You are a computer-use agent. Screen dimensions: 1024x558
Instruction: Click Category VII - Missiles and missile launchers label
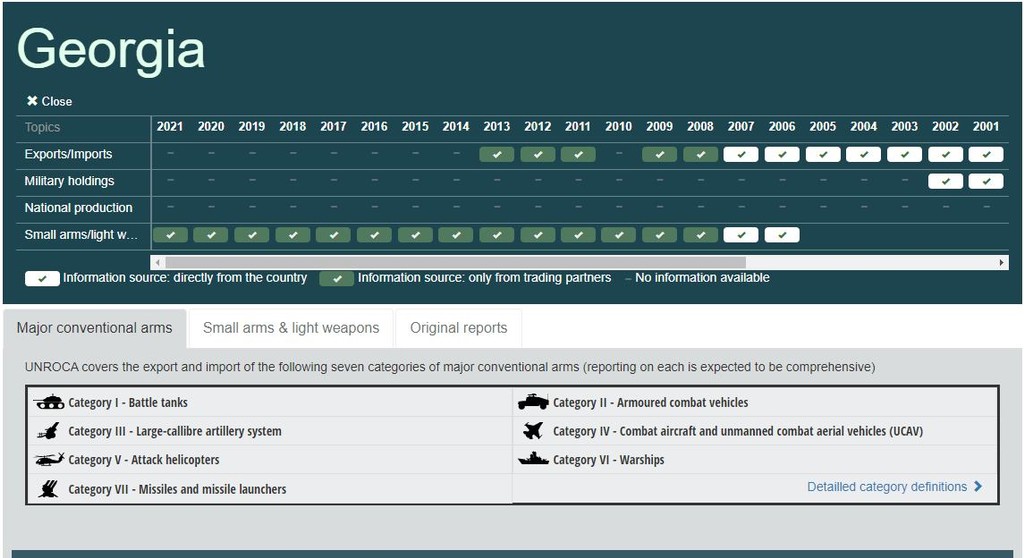tap(177, 489)
